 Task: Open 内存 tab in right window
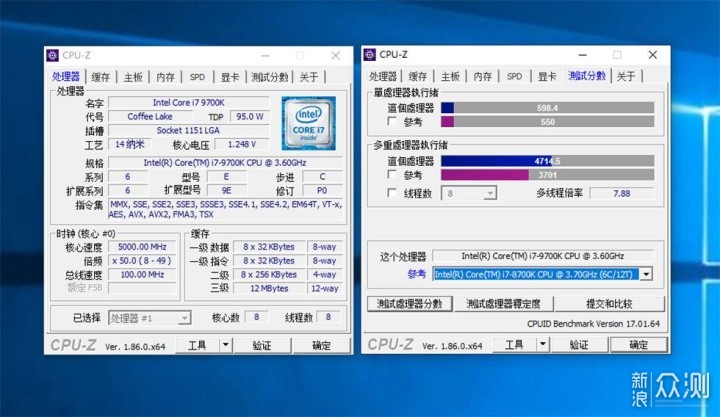click(483, 76)
